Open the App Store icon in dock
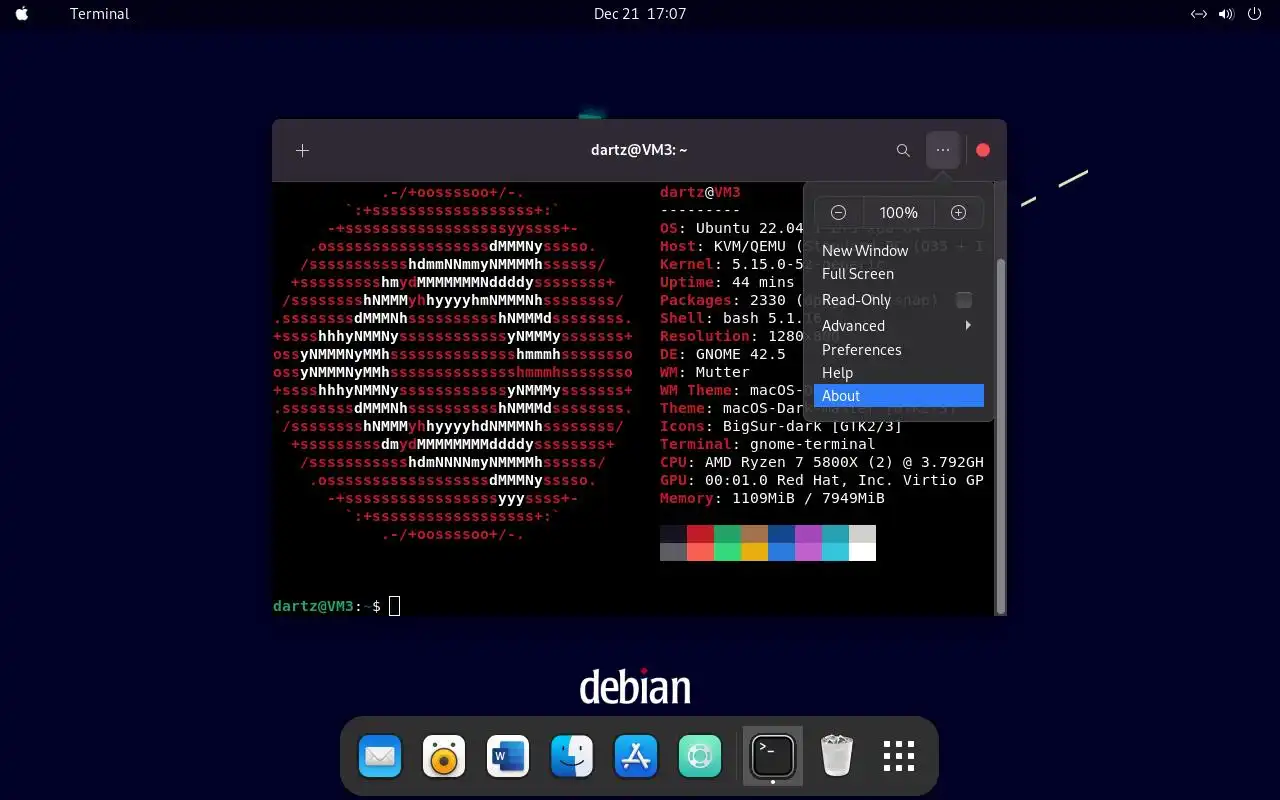The height and width of the screenshot is (800, 1280). 636,756
